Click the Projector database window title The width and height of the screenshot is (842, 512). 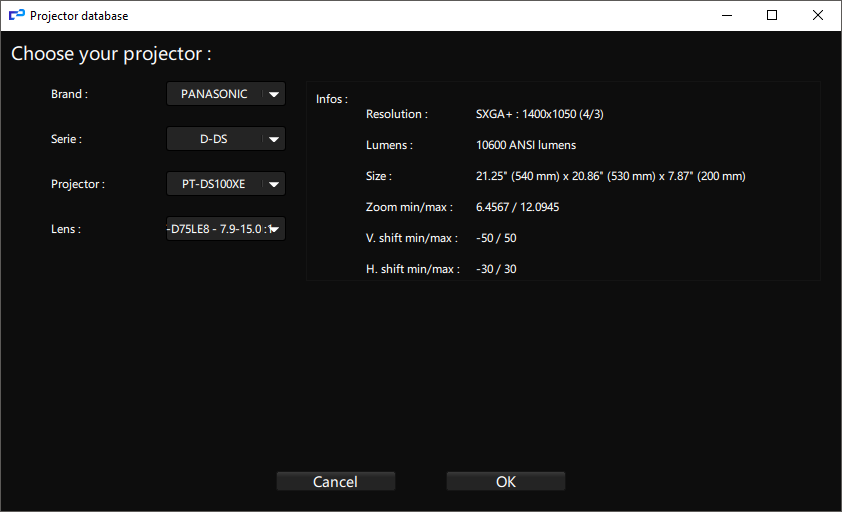79,16
